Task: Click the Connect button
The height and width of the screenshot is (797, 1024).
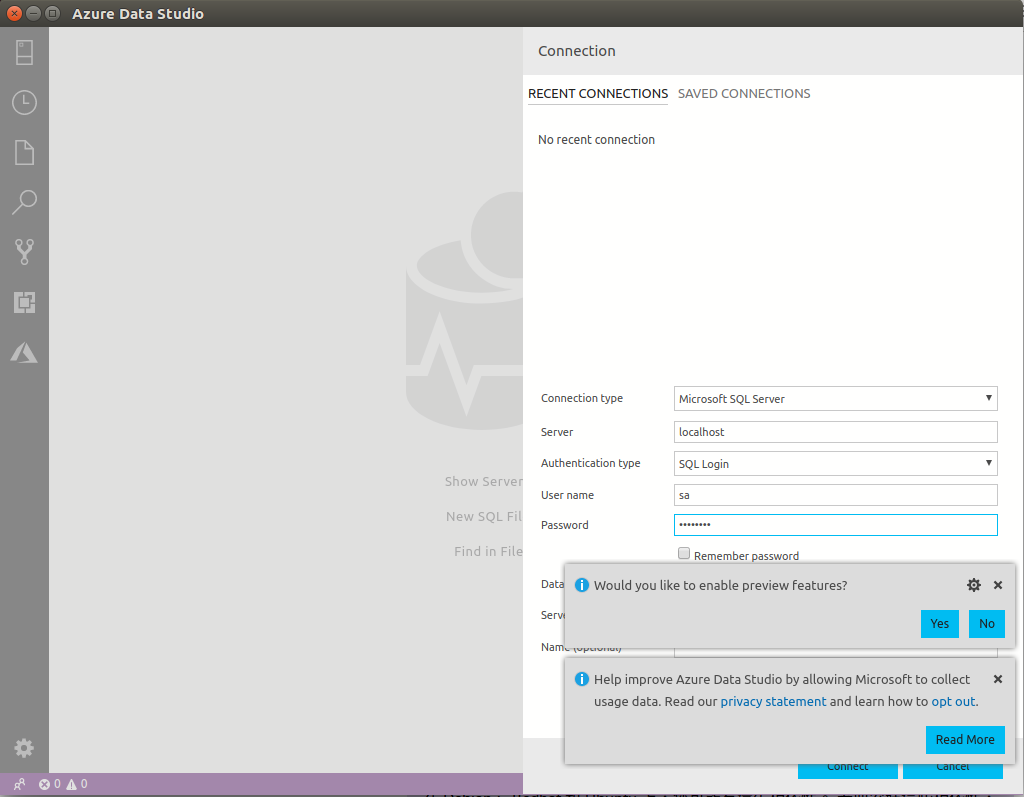Action: [x=848, y=770]
